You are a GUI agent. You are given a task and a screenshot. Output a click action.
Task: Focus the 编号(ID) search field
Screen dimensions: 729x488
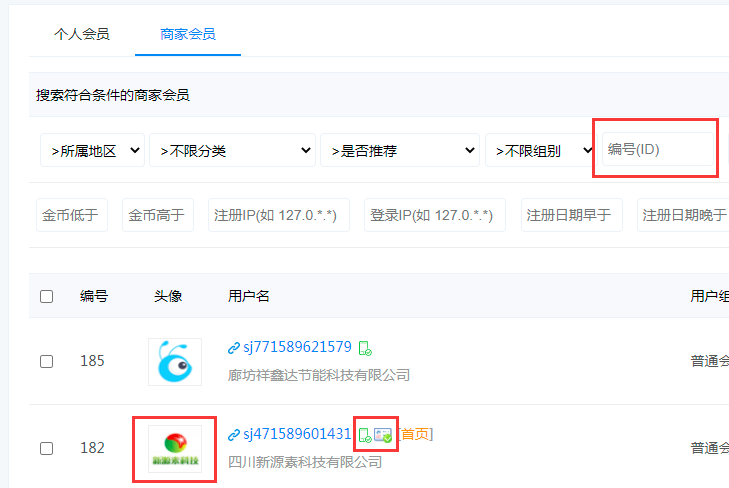click(x=656, y=149)
